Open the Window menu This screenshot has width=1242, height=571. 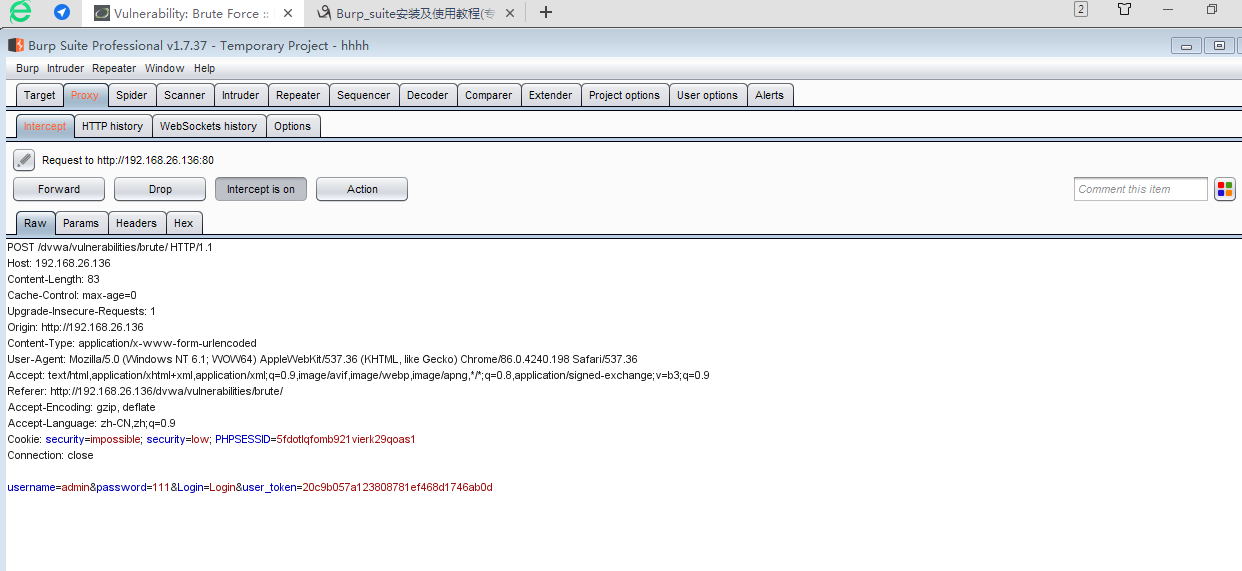(x=164, y=68)
